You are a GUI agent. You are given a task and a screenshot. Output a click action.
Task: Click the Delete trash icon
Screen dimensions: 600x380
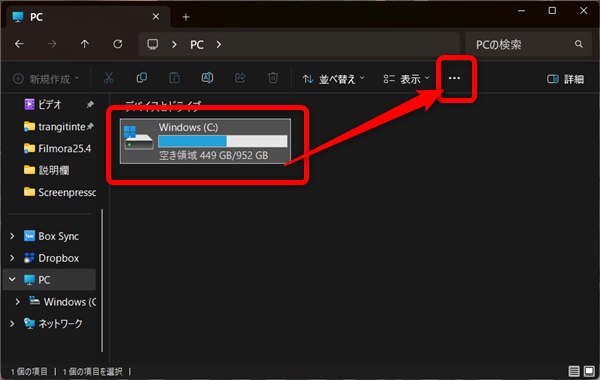click(273, 78)
